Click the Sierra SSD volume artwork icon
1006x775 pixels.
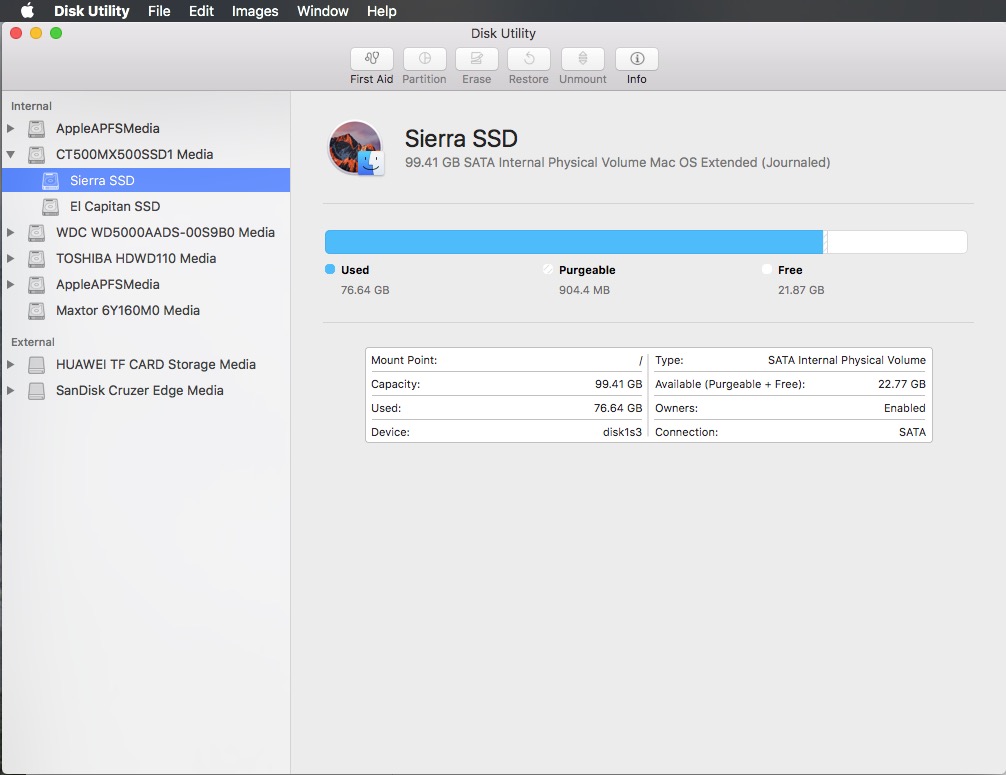click(356, 149)
